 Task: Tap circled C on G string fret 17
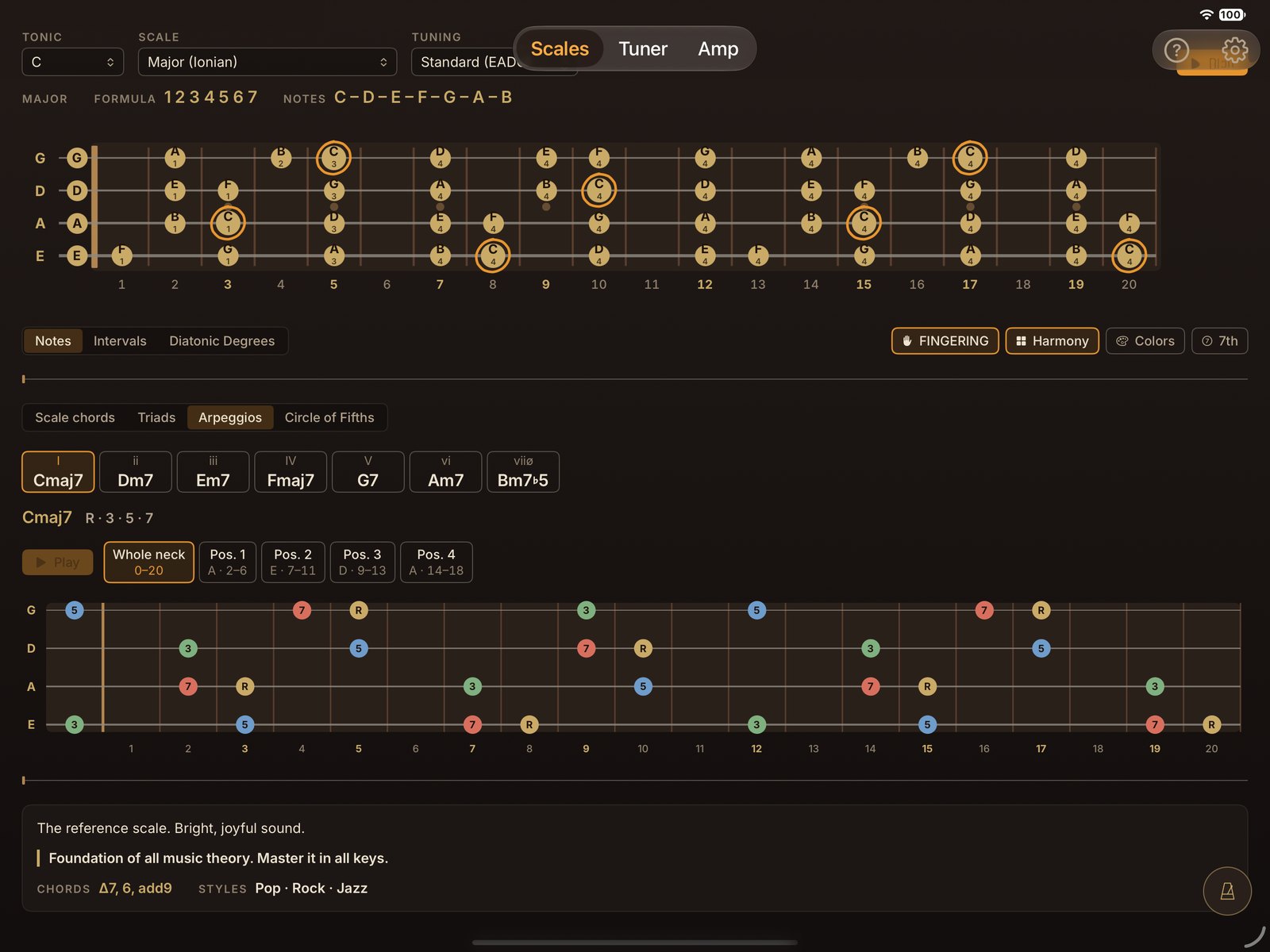(970, 158)
